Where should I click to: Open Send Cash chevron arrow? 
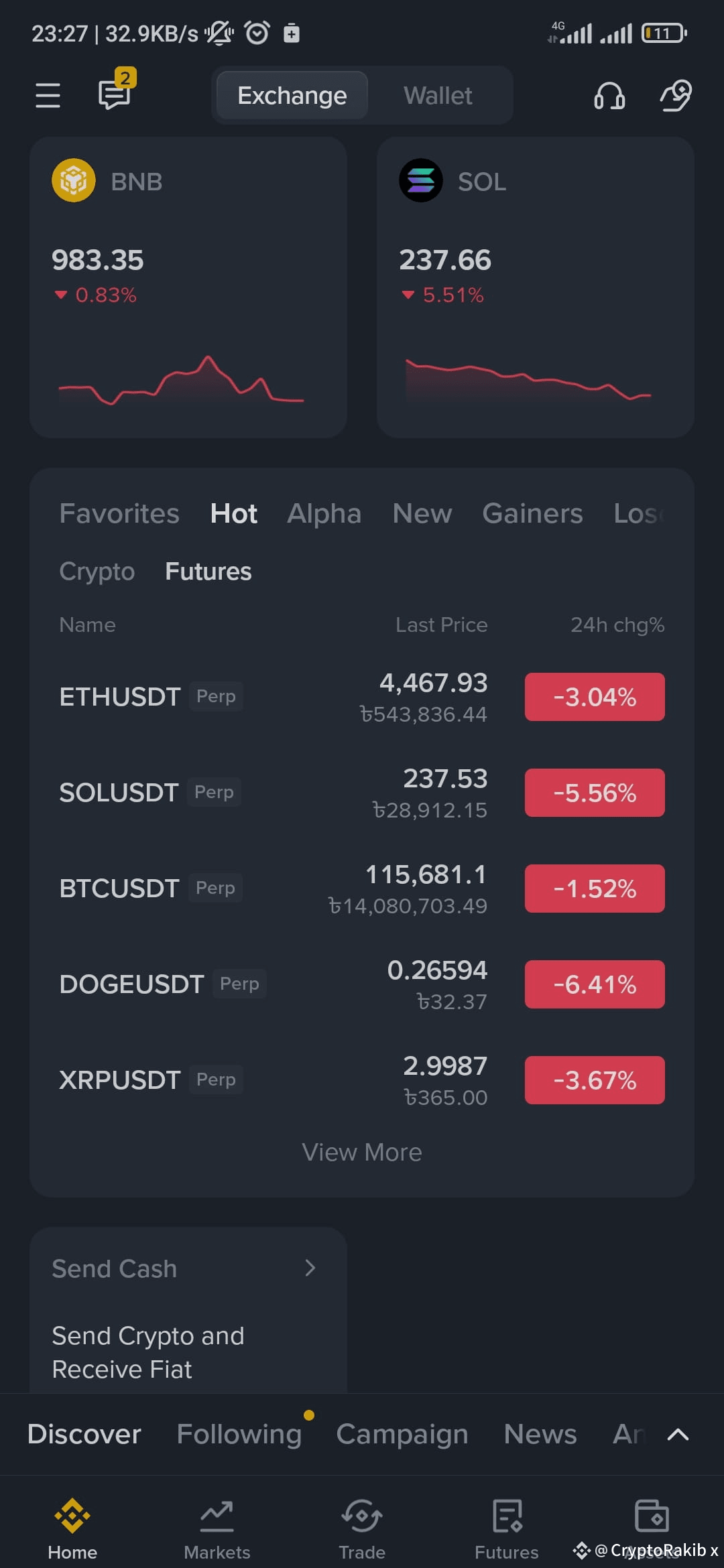pyautogui.click(x=310, y=1268)
